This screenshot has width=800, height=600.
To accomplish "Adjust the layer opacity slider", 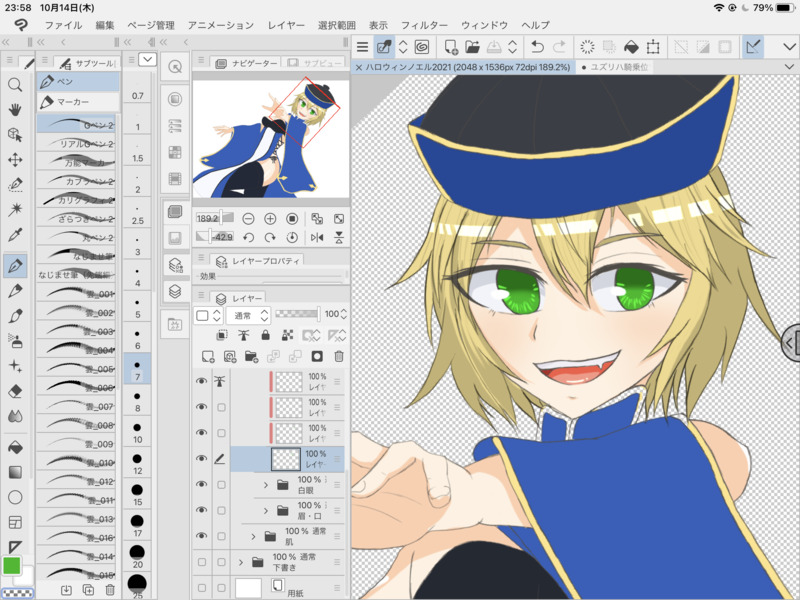I will click(298, 314).
